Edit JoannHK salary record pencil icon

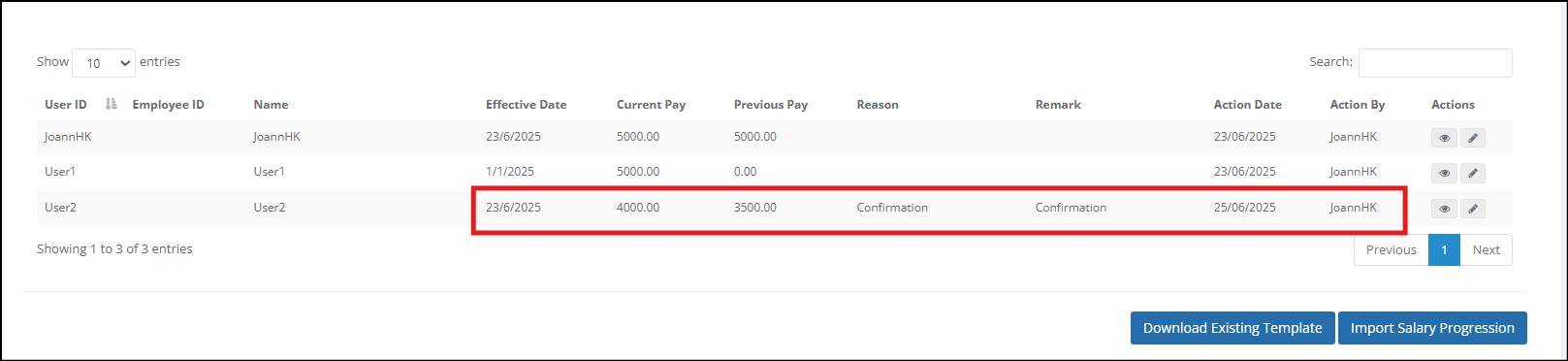pyautogui.click(x=1473, y=138)
